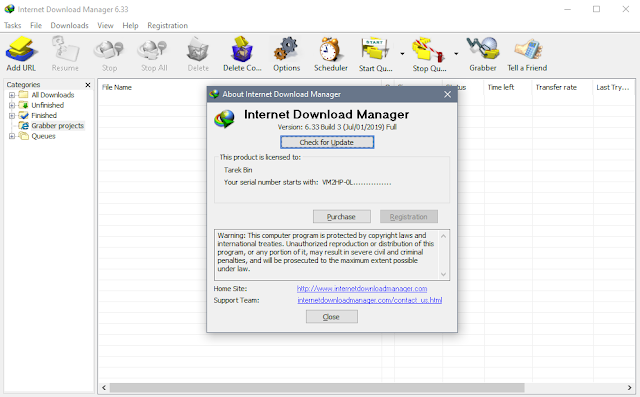Expand the Unfinished tree node
The width and height of the screenshot is (640, 397).
point(12,105)
